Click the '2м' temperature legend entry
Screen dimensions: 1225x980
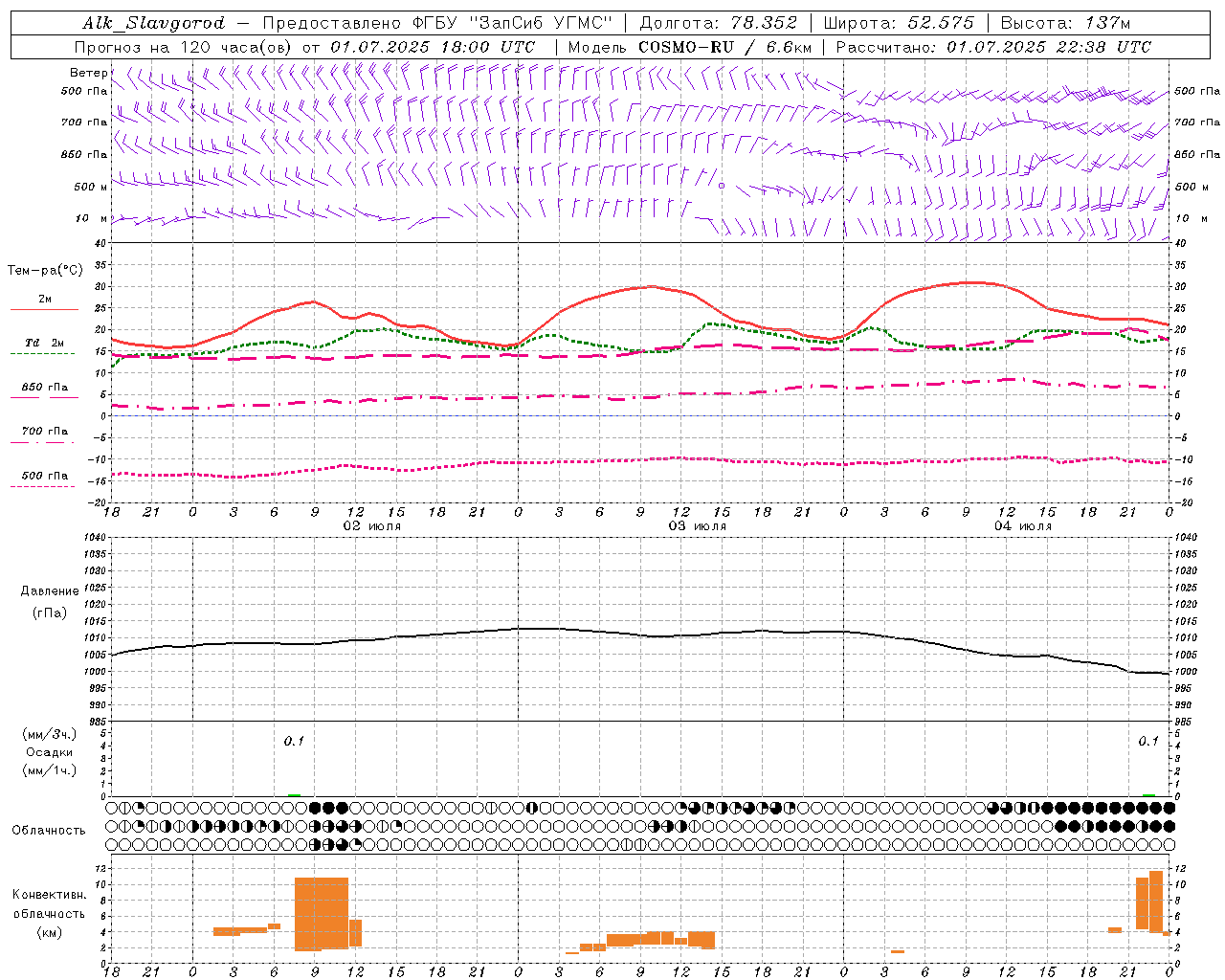(45, 299)
